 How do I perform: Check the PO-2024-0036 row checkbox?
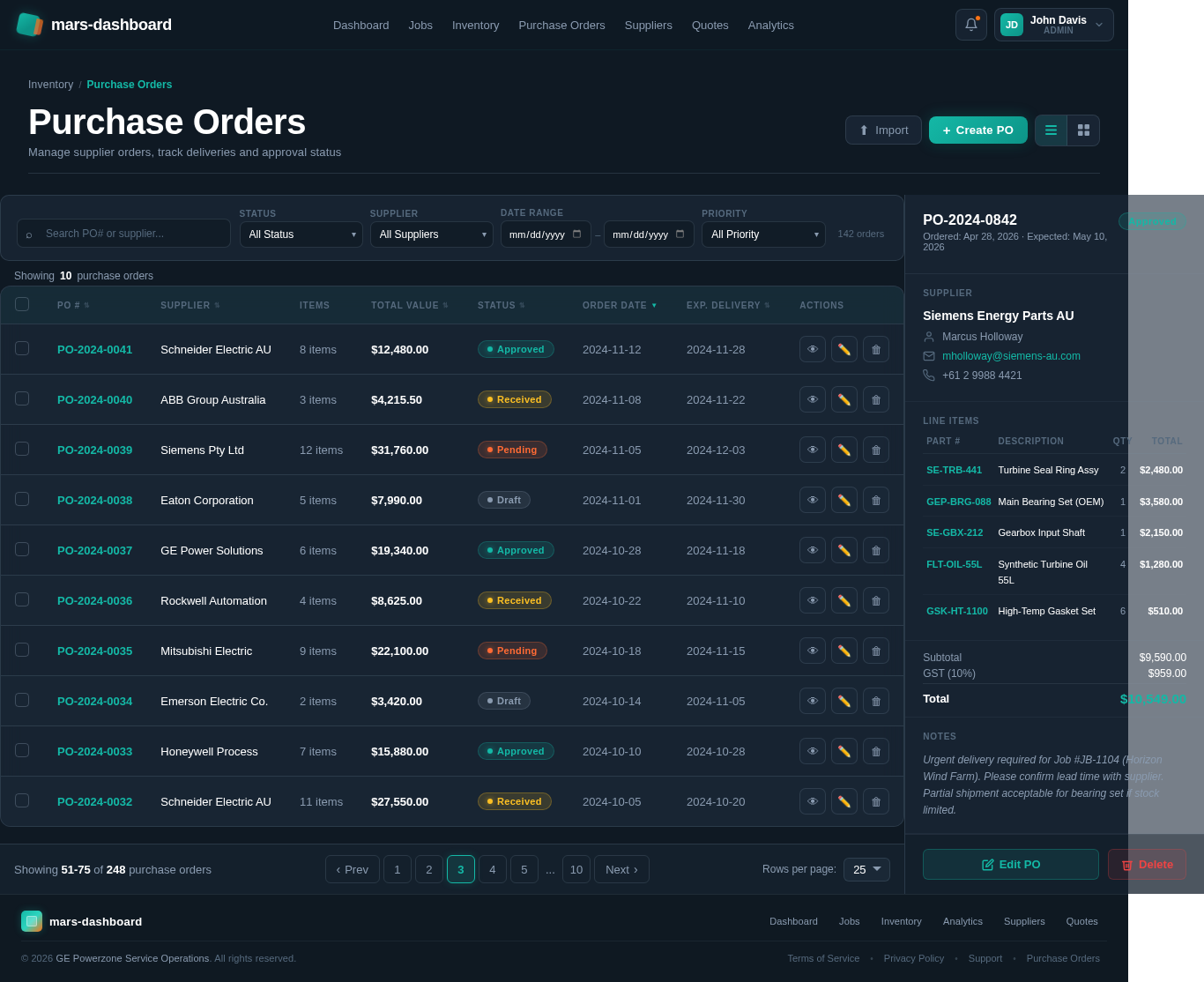[x=22, y=599]
